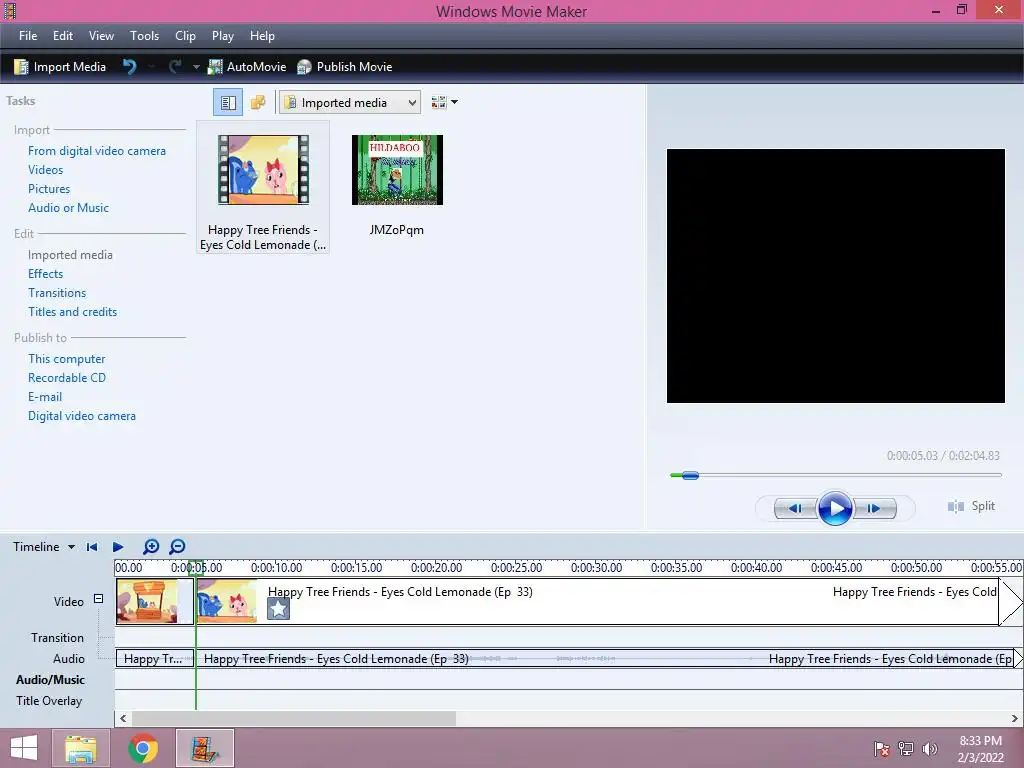Click the Redo arrow icon
1024x768 pixels.
click(175, 67)
